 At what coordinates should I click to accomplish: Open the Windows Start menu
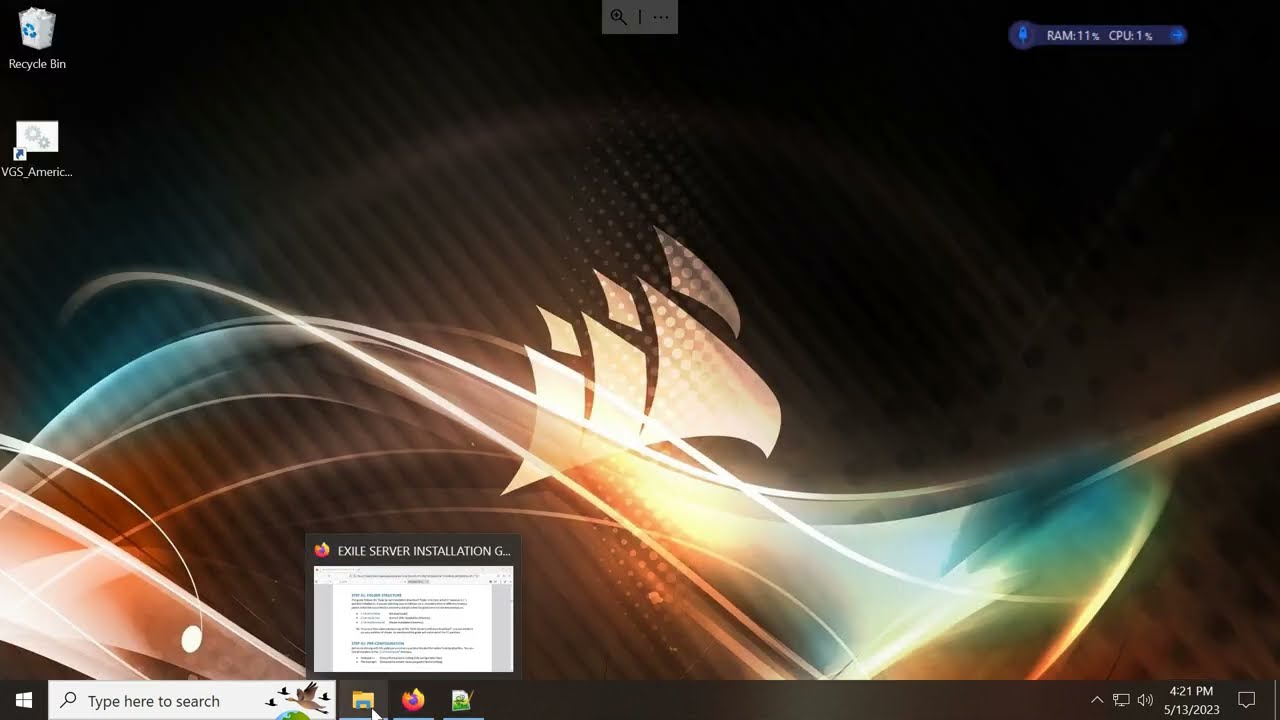point(24,700)
